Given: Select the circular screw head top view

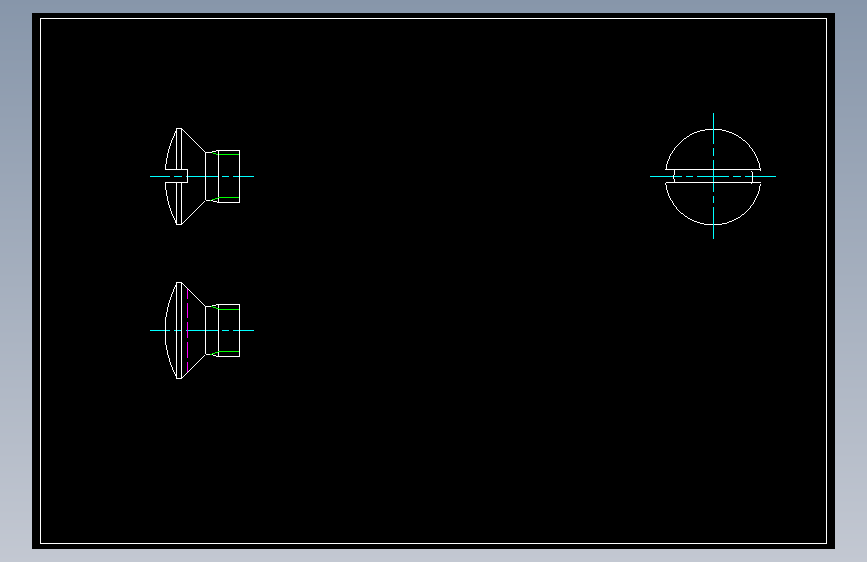Looking at the screenshot, I should (713, 176).
